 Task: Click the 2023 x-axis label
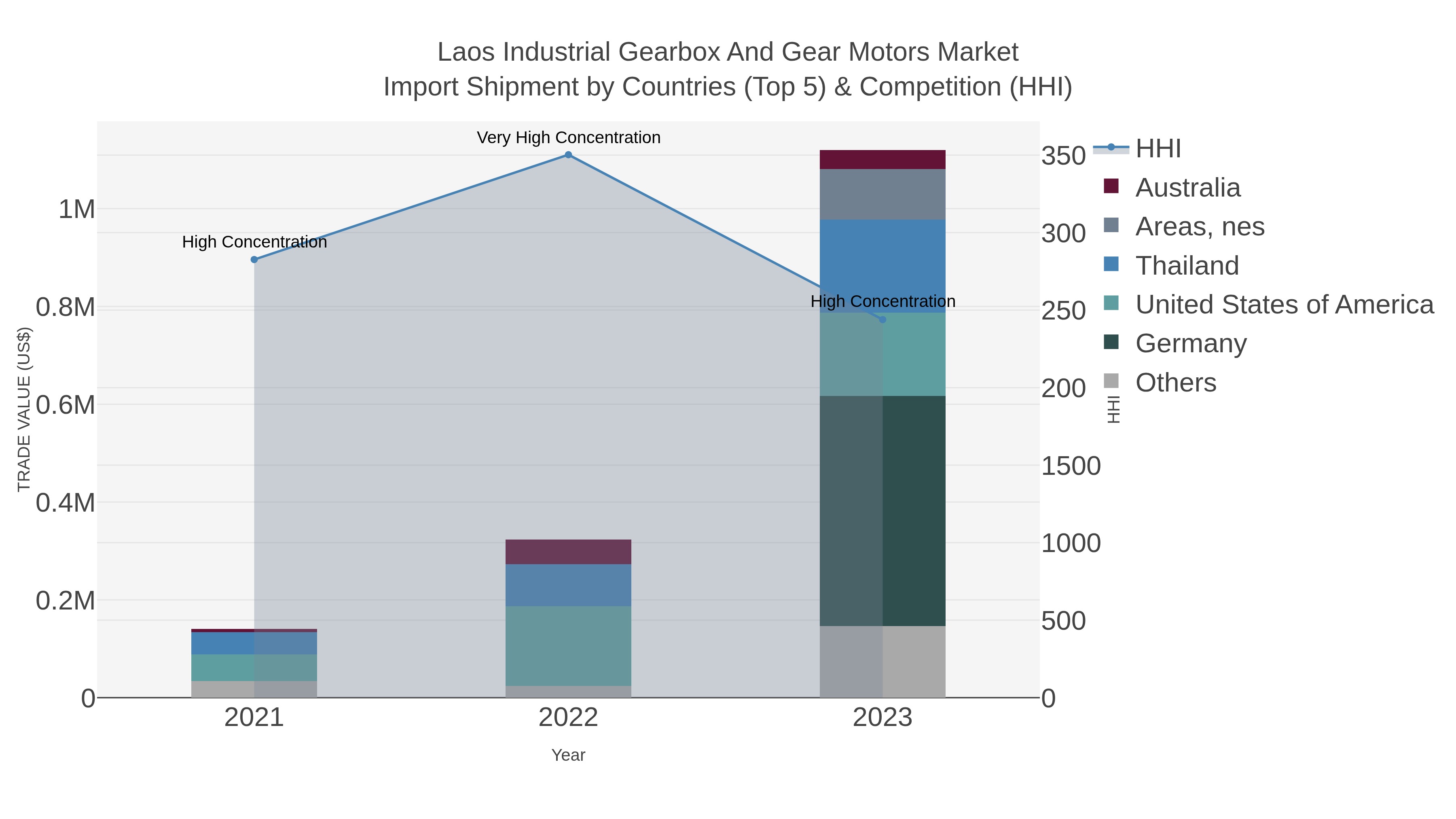pyautogui.click(x=883, y=718)
